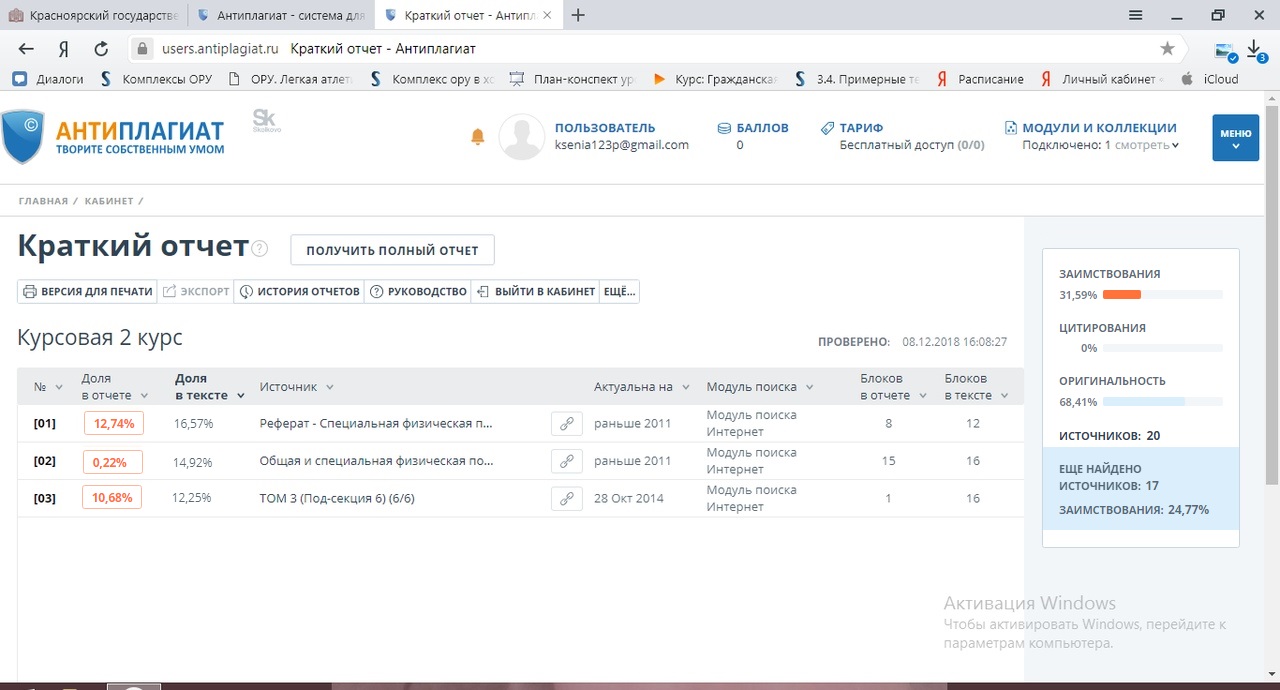Open the ЕЩЁ... toolbar menu
Image resolution: width=1280 pixels, height=690 pixels.
point(619,292)
